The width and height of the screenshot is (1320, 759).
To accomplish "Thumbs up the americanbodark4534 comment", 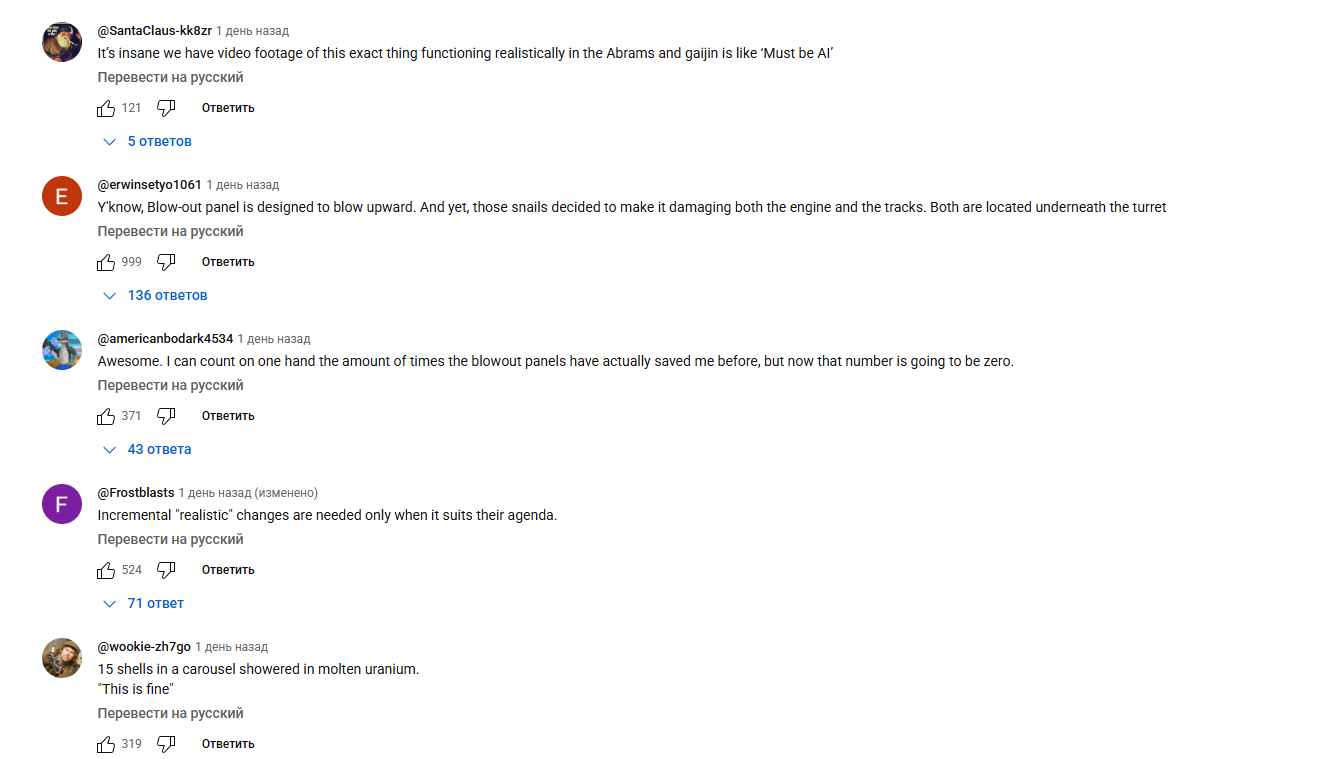I will pyautogui.click(x=106, y=416).
